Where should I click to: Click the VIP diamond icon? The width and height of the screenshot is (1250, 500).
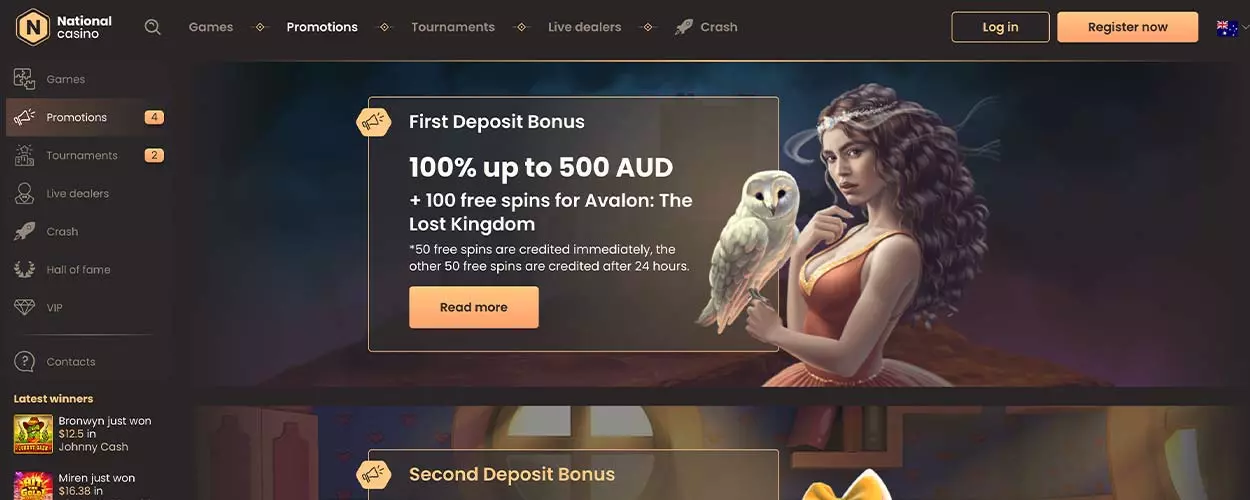click(x=25, y=307)
